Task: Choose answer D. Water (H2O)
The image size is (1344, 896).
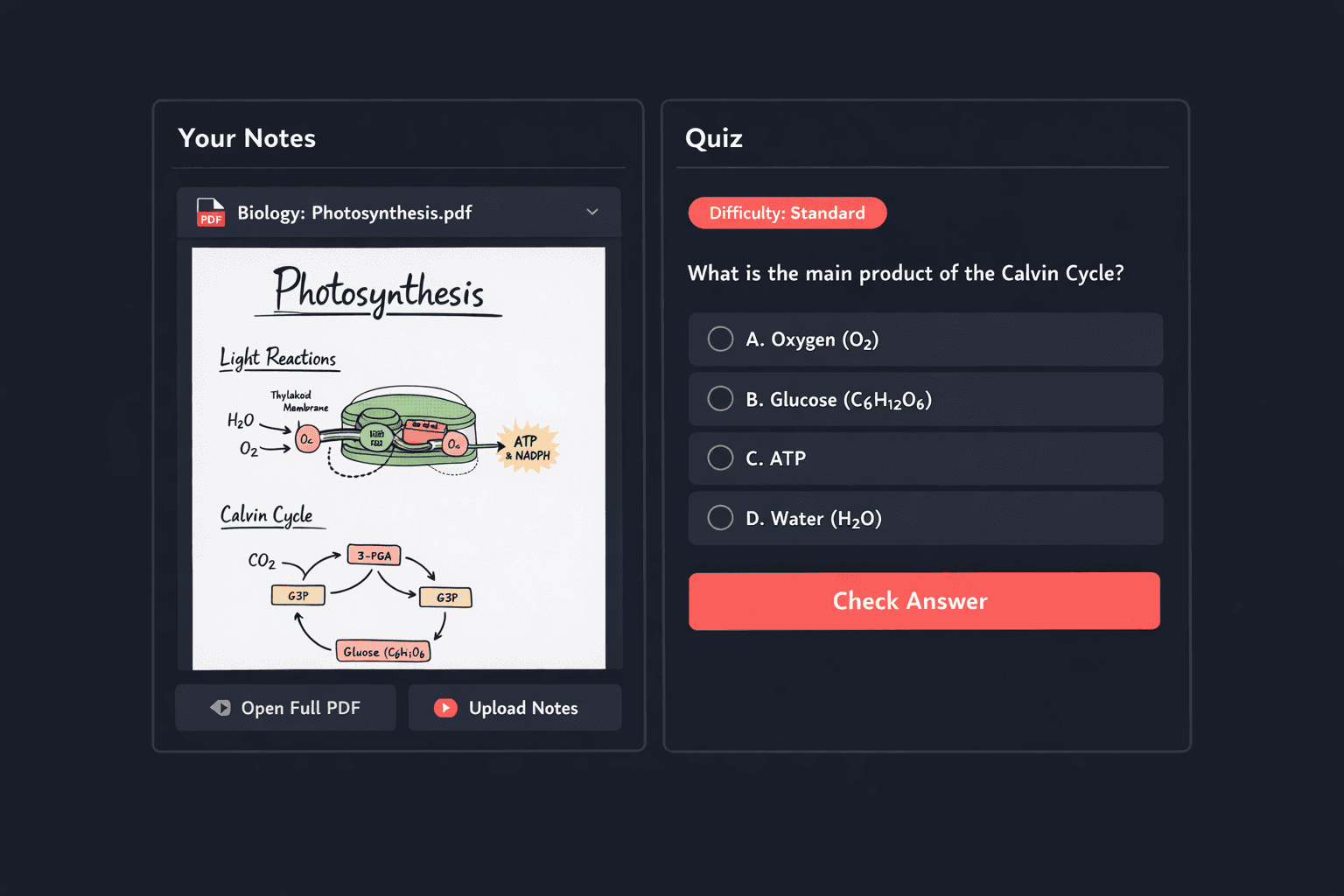Action: click(925, 517)
